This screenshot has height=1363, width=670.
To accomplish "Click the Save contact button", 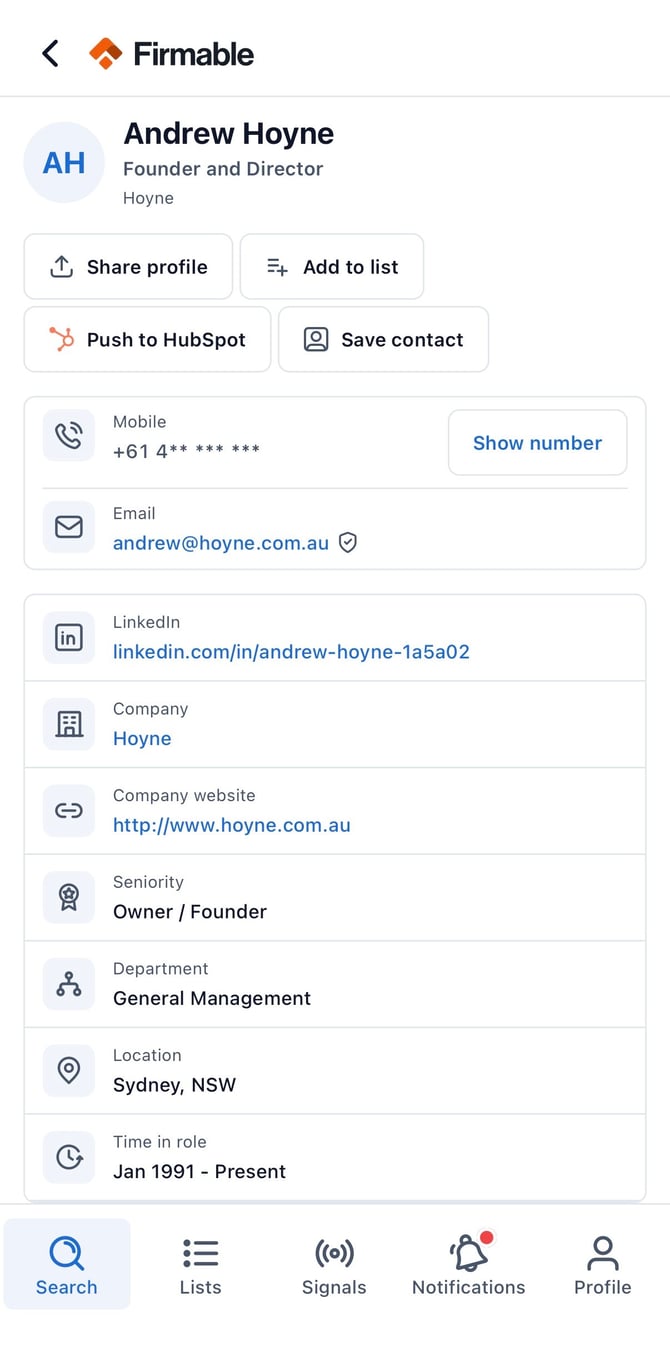I will (384, 340).
